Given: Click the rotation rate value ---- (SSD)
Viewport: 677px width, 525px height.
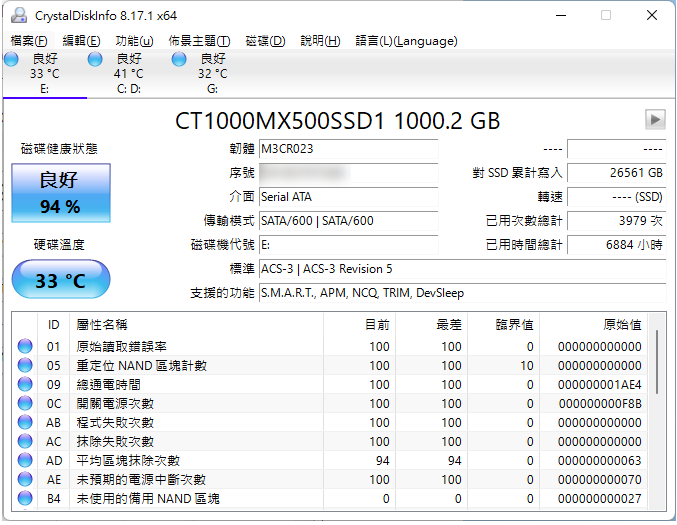Looking at the screenshot, I should coord(617,197).
